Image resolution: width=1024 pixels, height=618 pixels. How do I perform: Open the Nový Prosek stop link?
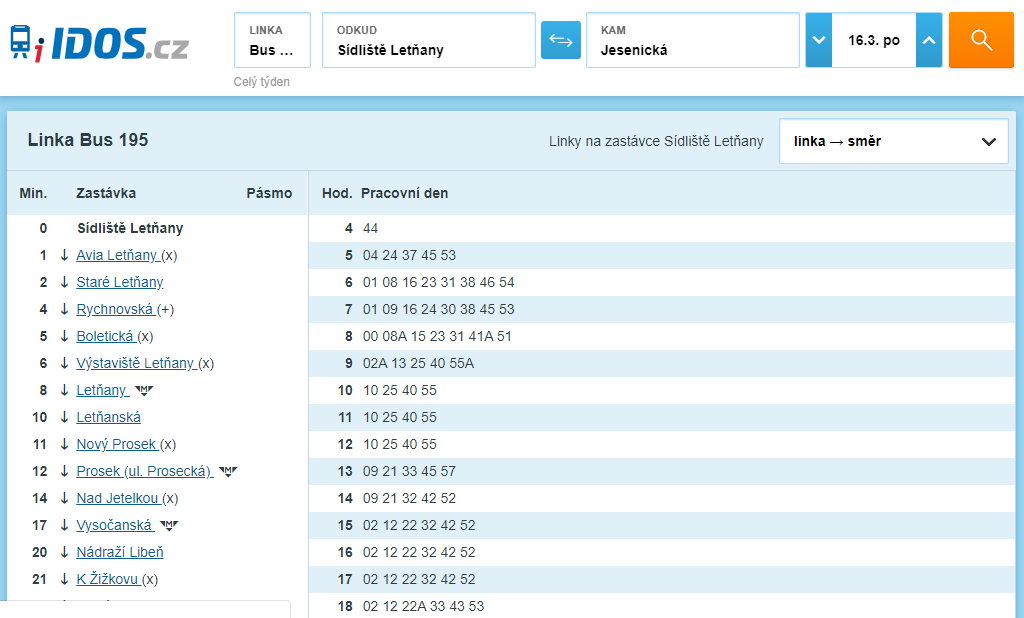pos(116,444)
